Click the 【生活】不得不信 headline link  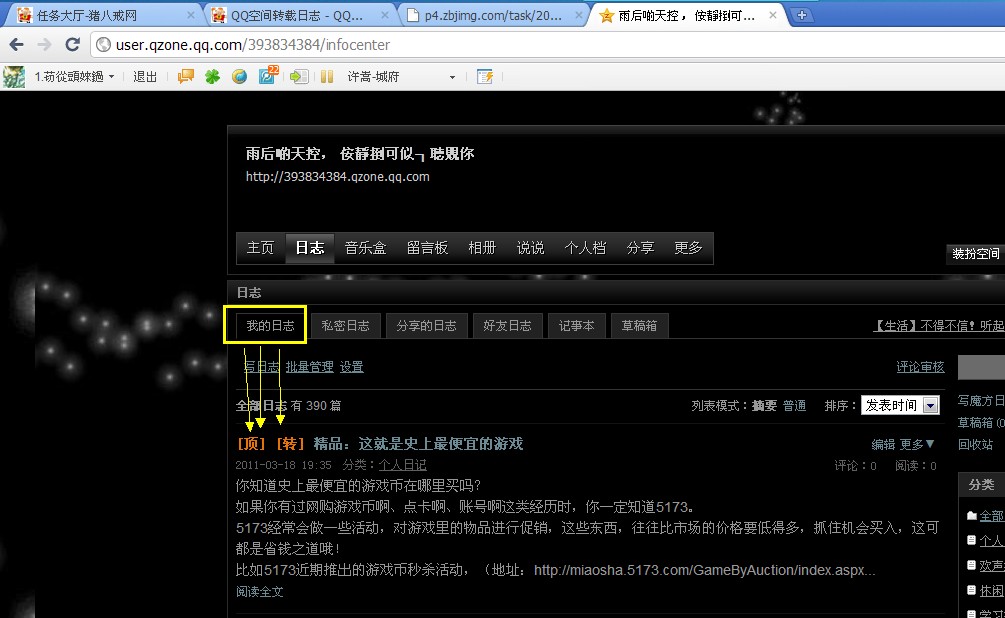(x=939, y=326)
